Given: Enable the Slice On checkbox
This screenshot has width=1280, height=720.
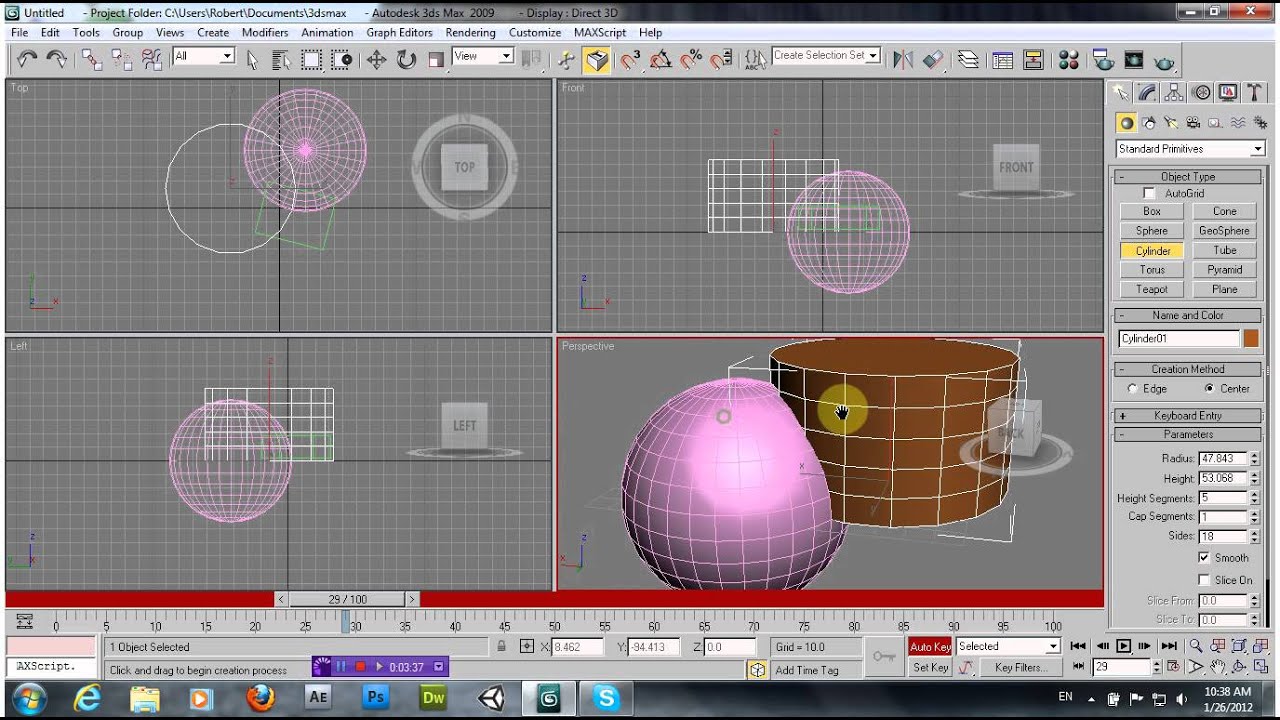Looking at the screenshot, I should [x=1204, y=580].
